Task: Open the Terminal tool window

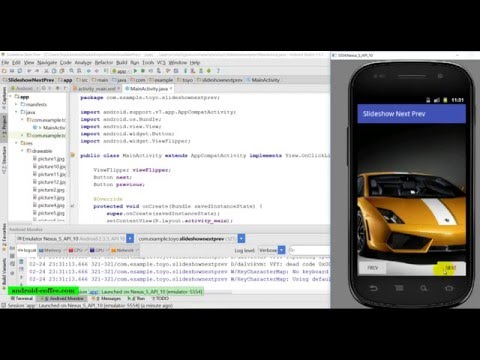Action: (x=22, y=298)
